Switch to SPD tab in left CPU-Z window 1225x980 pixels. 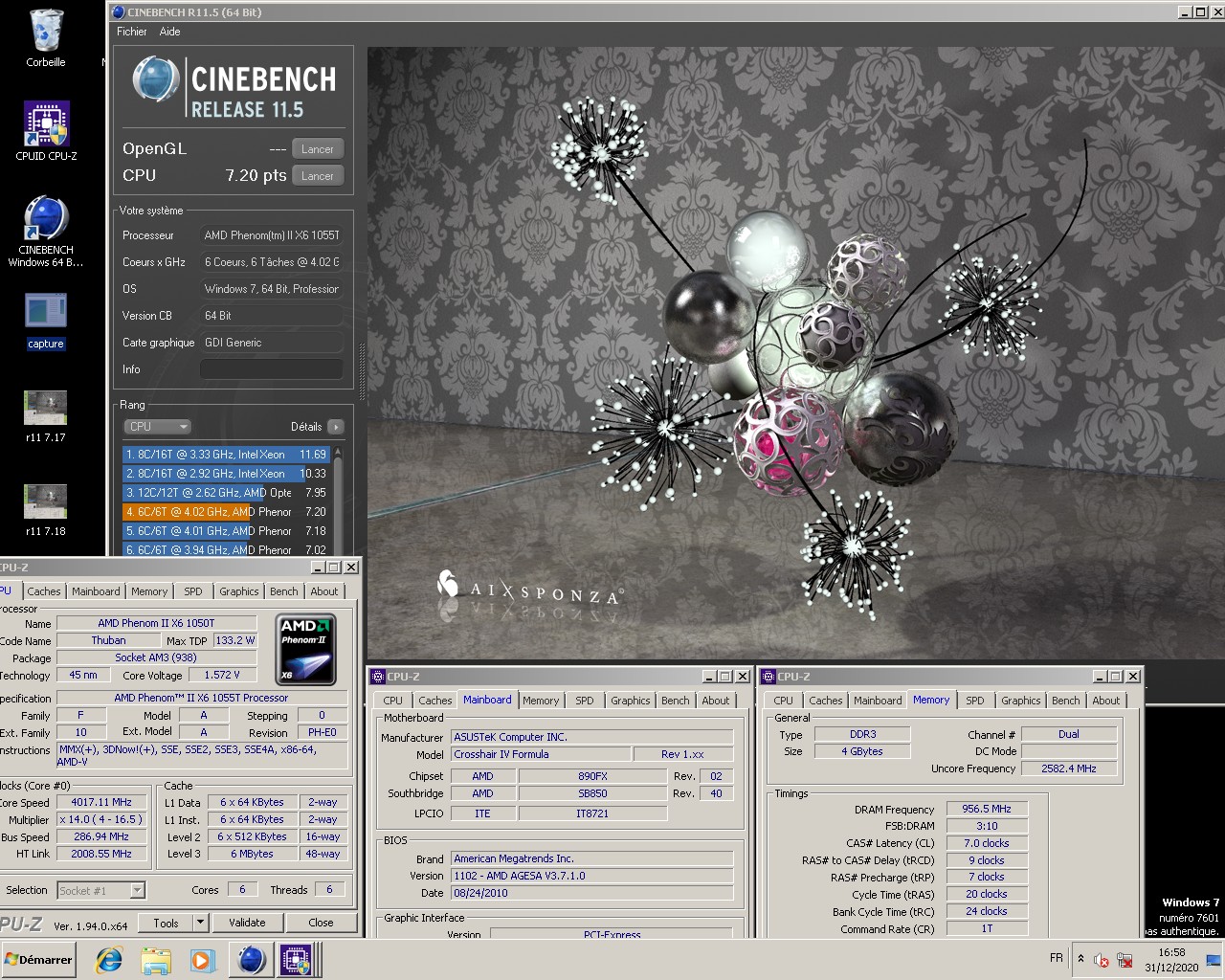point(193,591)
